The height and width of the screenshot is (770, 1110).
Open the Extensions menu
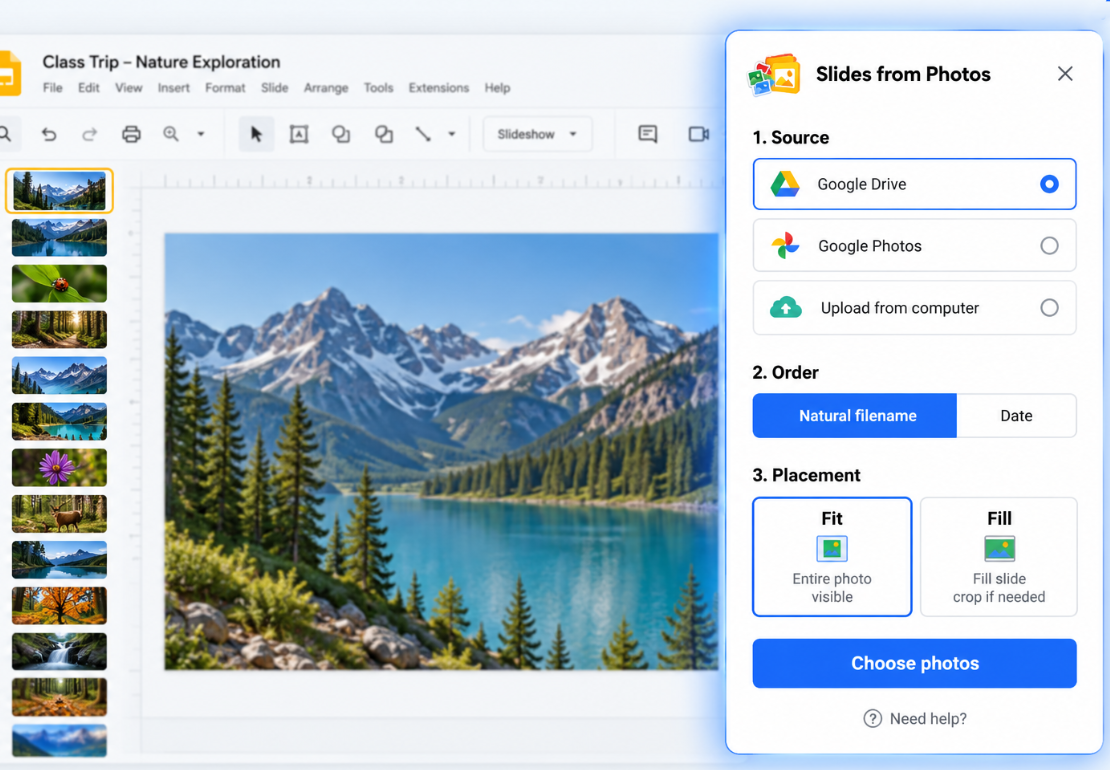[x=438, y=88]
